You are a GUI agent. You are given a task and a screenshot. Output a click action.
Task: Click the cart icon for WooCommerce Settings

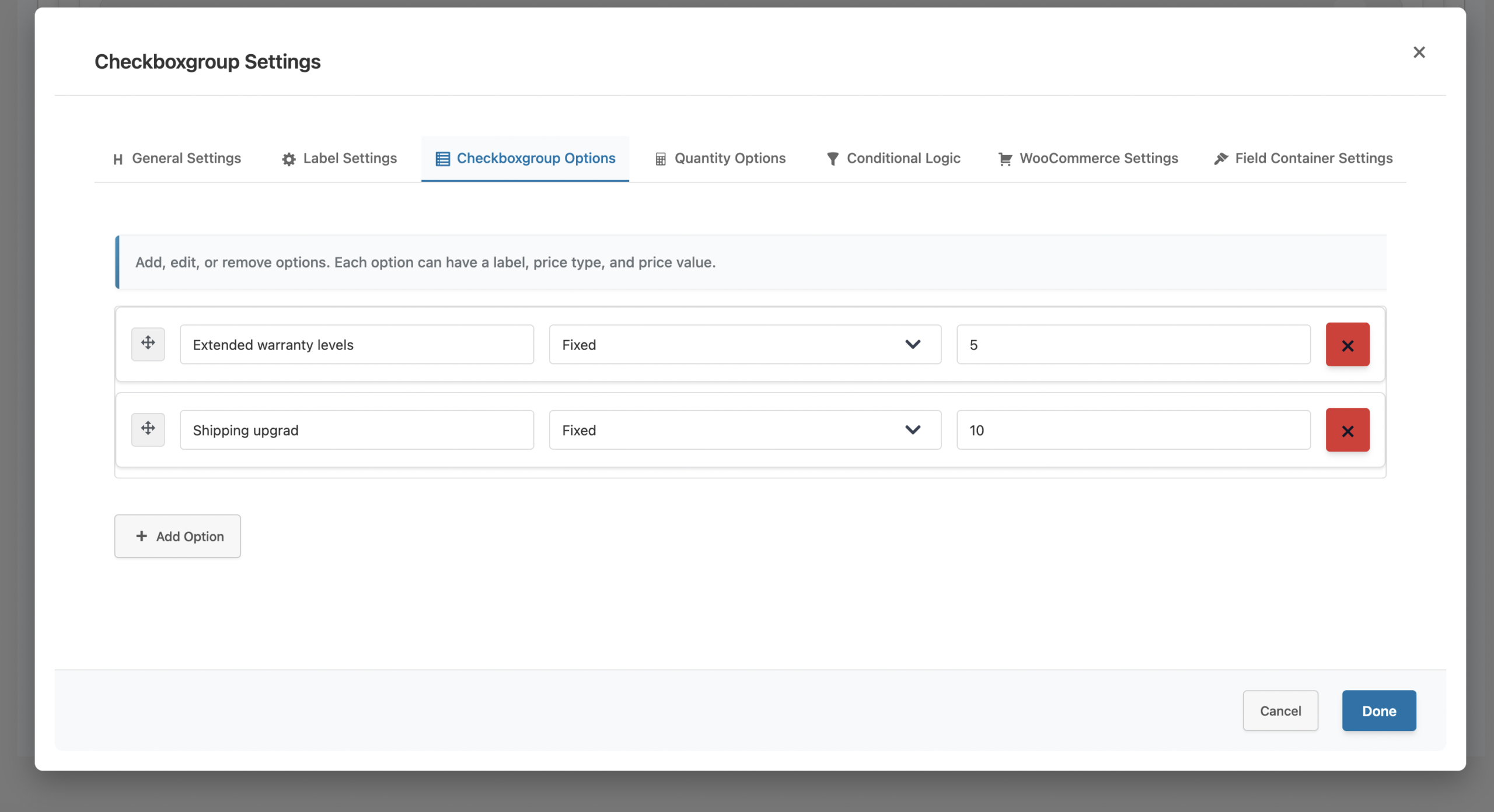click(1004, 159)
